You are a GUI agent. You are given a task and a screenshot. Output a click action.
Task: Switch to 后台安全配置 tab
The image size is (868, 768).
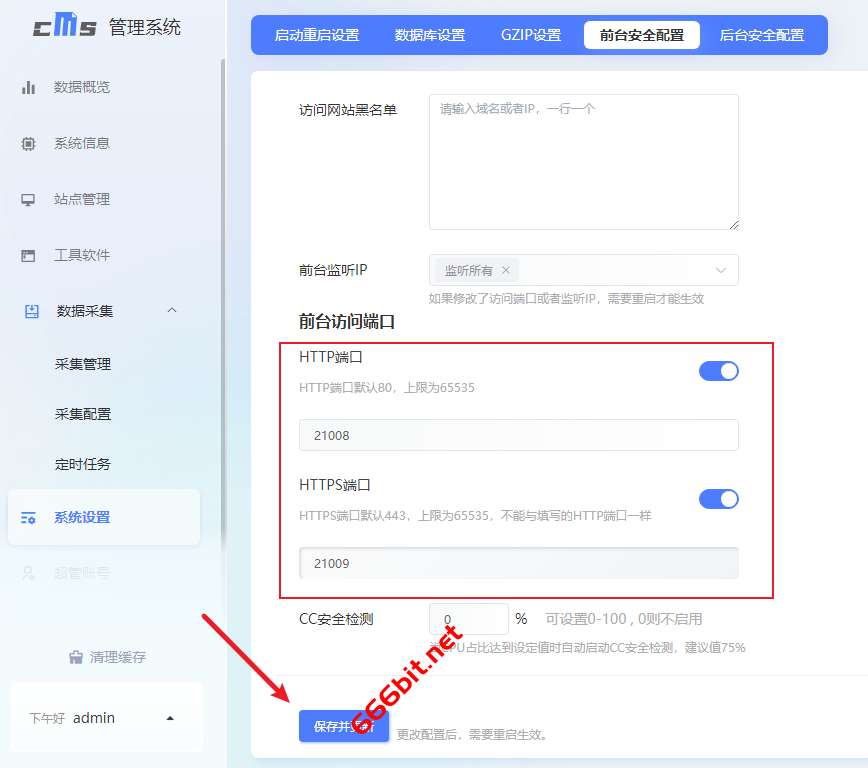click(761, 35)
